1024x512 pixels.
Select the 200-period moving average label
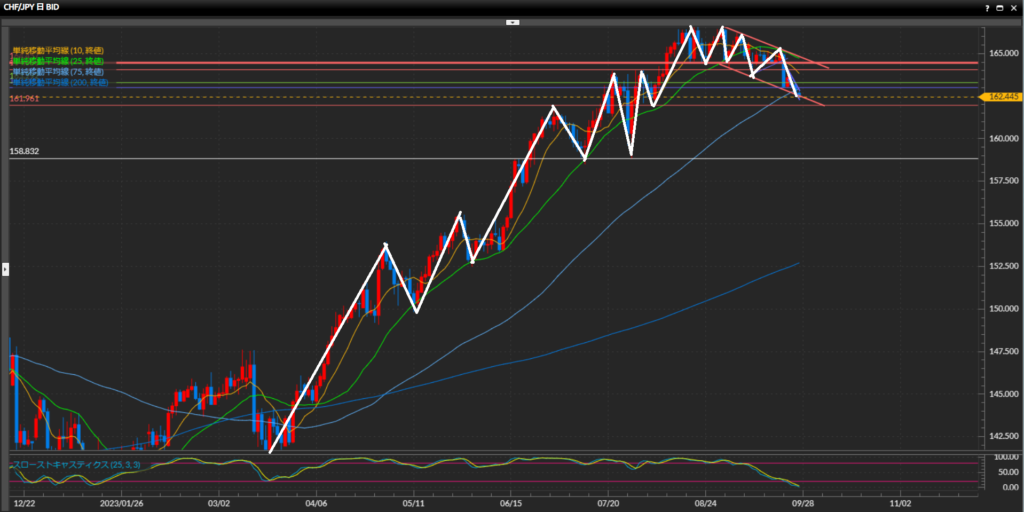[x=58, y=83]
